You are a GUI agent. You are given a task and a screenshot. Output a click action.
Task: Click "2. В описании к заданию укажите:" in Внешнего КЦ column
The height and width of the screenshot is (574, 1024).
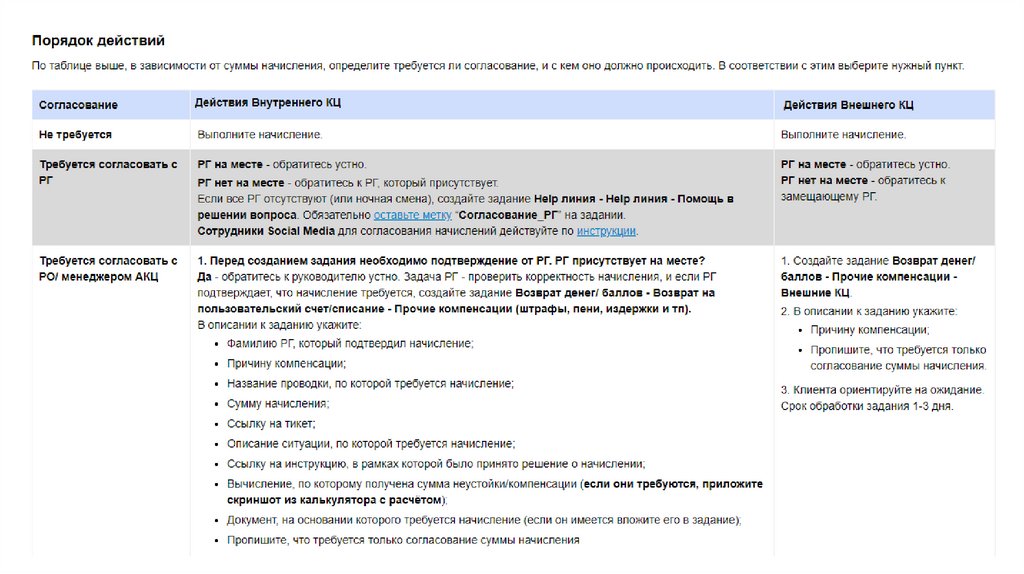[869, 311]
